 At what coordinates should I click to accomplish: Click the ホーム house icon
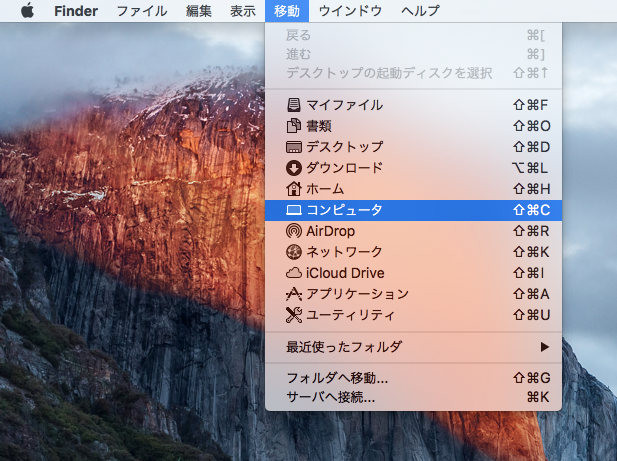tap(294, 189)
